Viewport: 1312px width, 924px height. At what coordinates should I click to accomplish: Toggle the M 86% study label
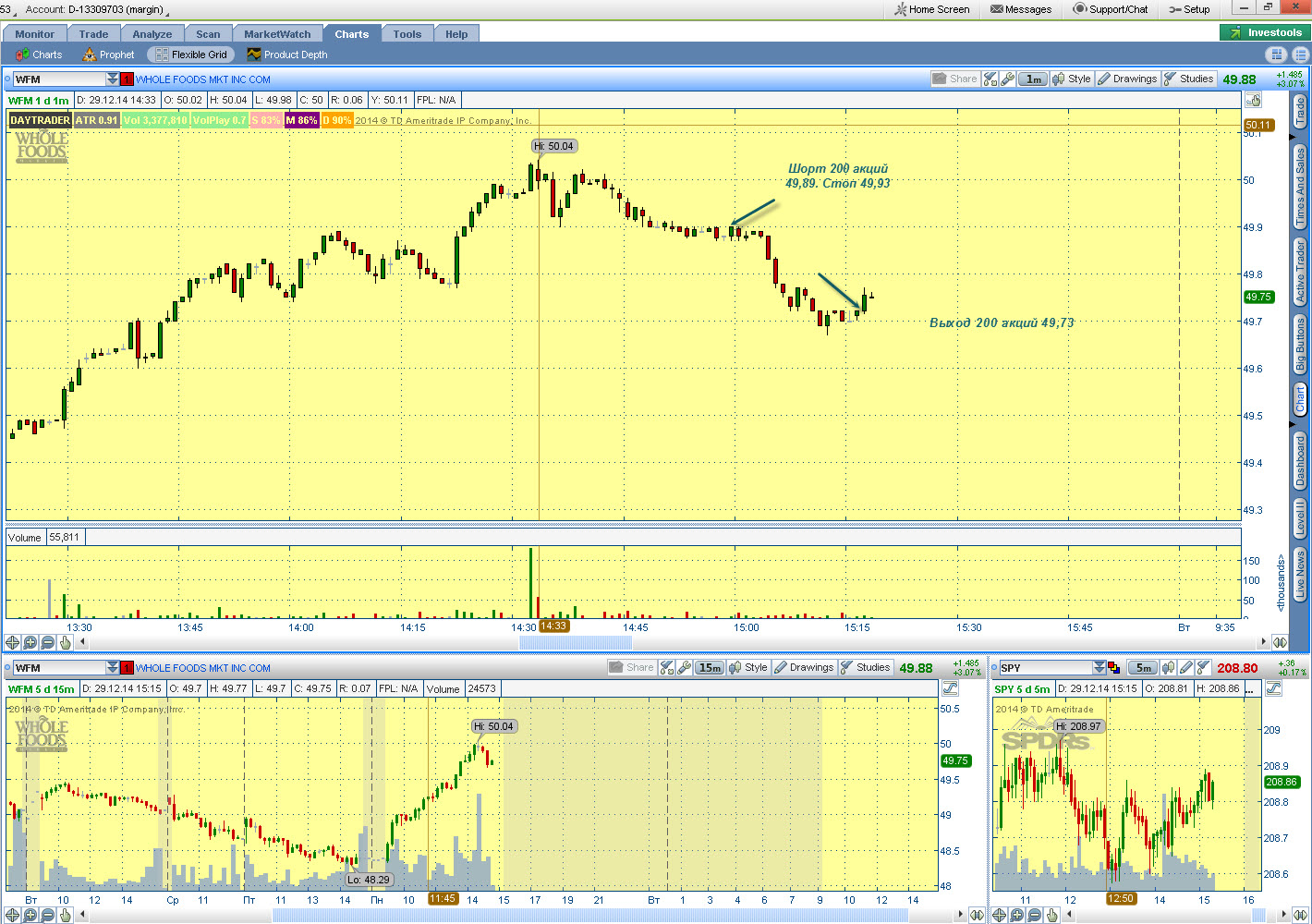[301, 120]
